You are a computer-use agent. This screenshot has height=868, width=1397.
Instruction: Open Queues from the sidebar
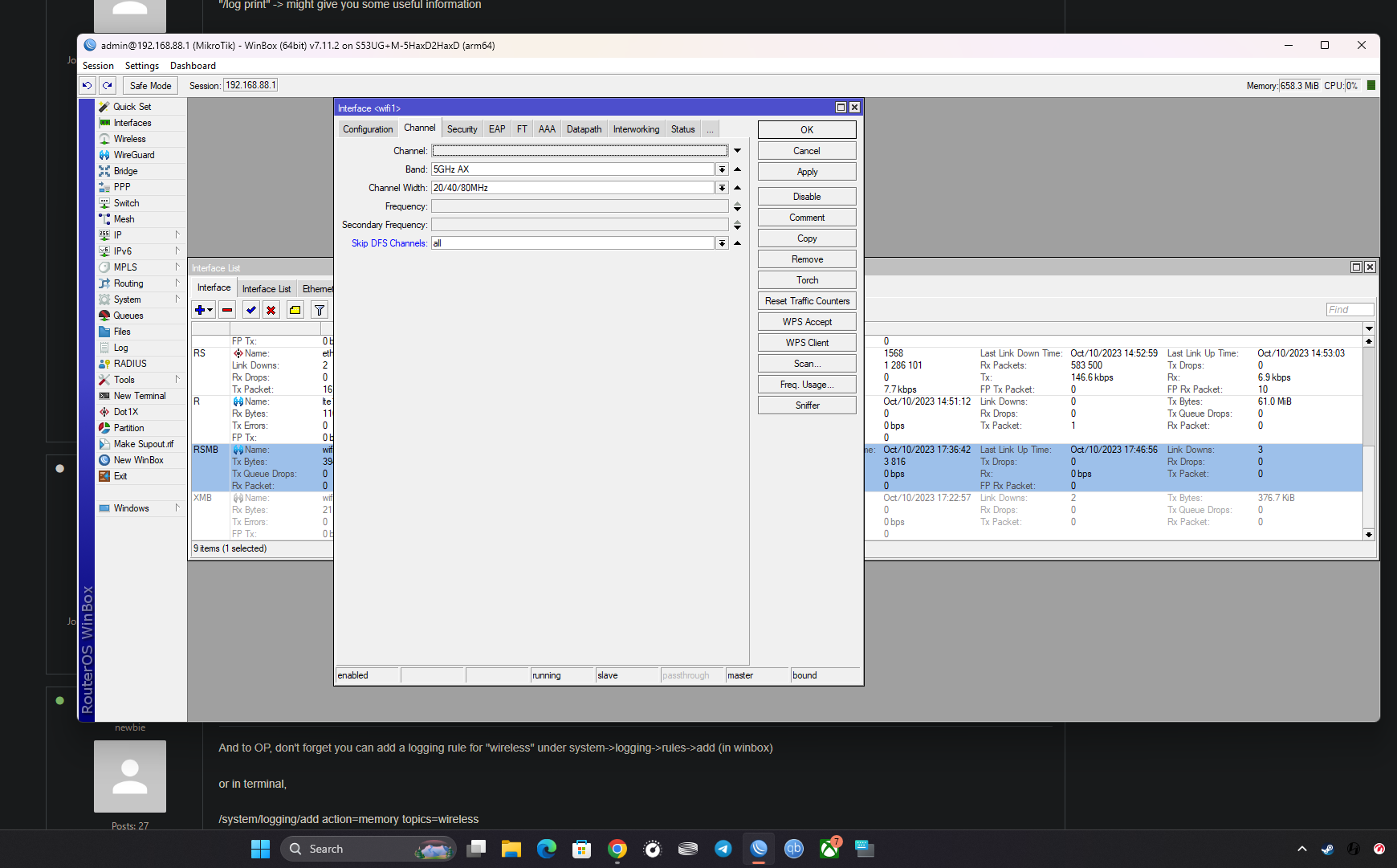pos(128,316)
